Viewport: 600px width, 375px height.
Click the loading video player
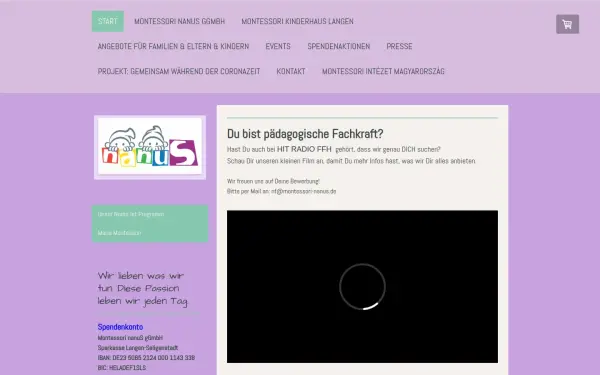[362, 286]
